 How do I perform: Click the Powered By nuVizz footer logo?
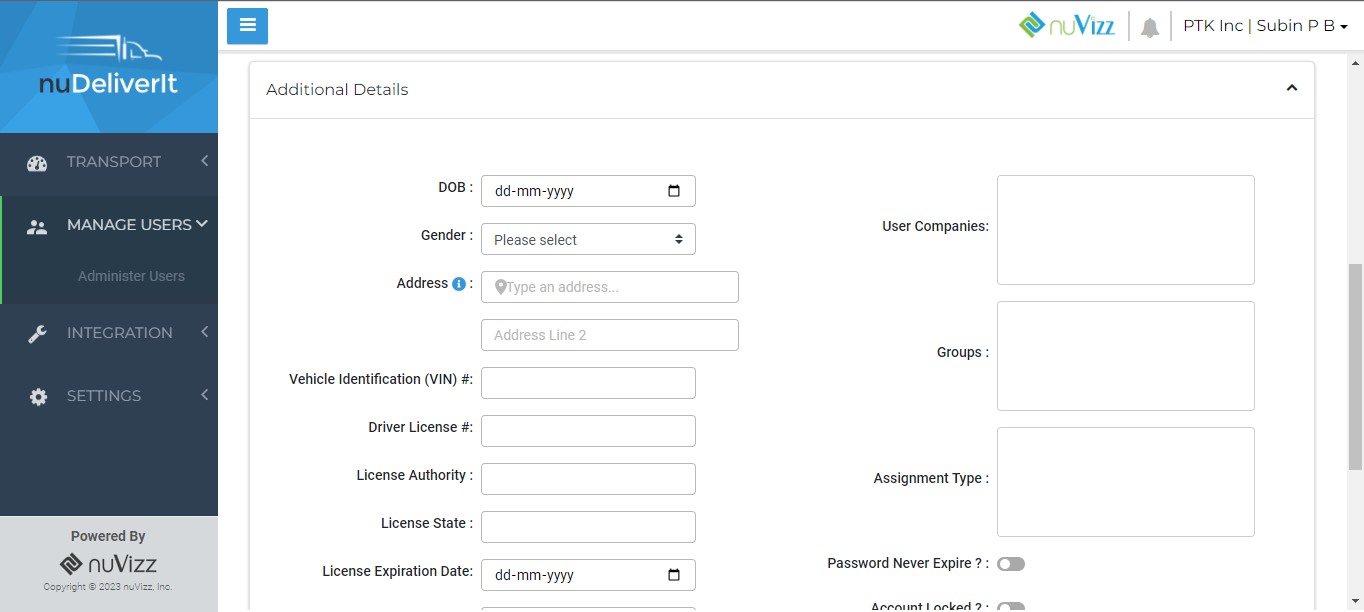(x=108, y=563)
